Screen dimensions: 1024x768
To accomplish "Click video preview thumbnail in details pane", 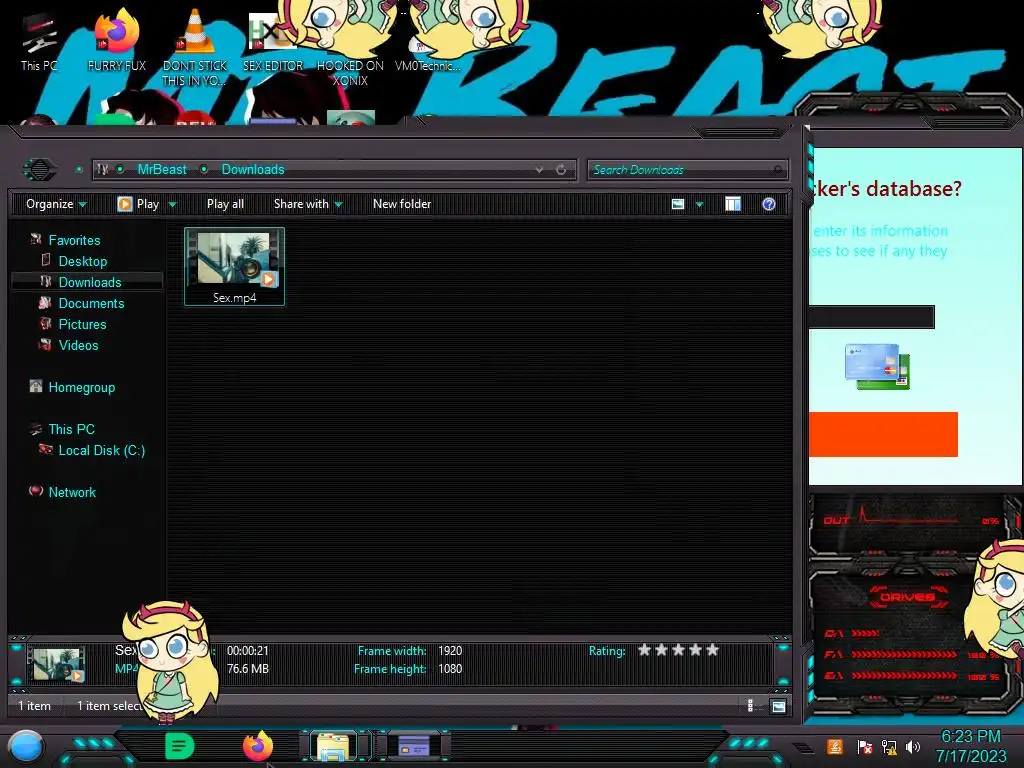I will (58, 664).
